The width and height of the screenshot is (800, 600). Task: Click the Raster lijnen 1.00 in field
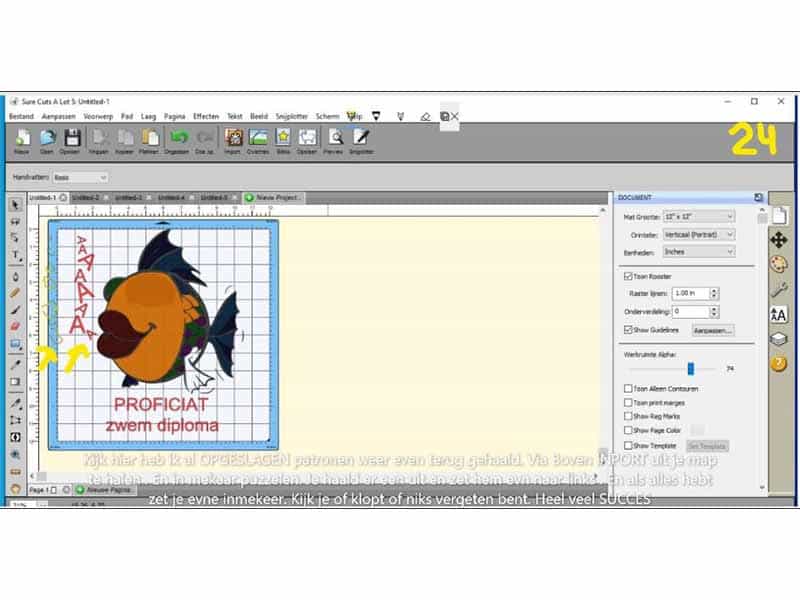691,293
